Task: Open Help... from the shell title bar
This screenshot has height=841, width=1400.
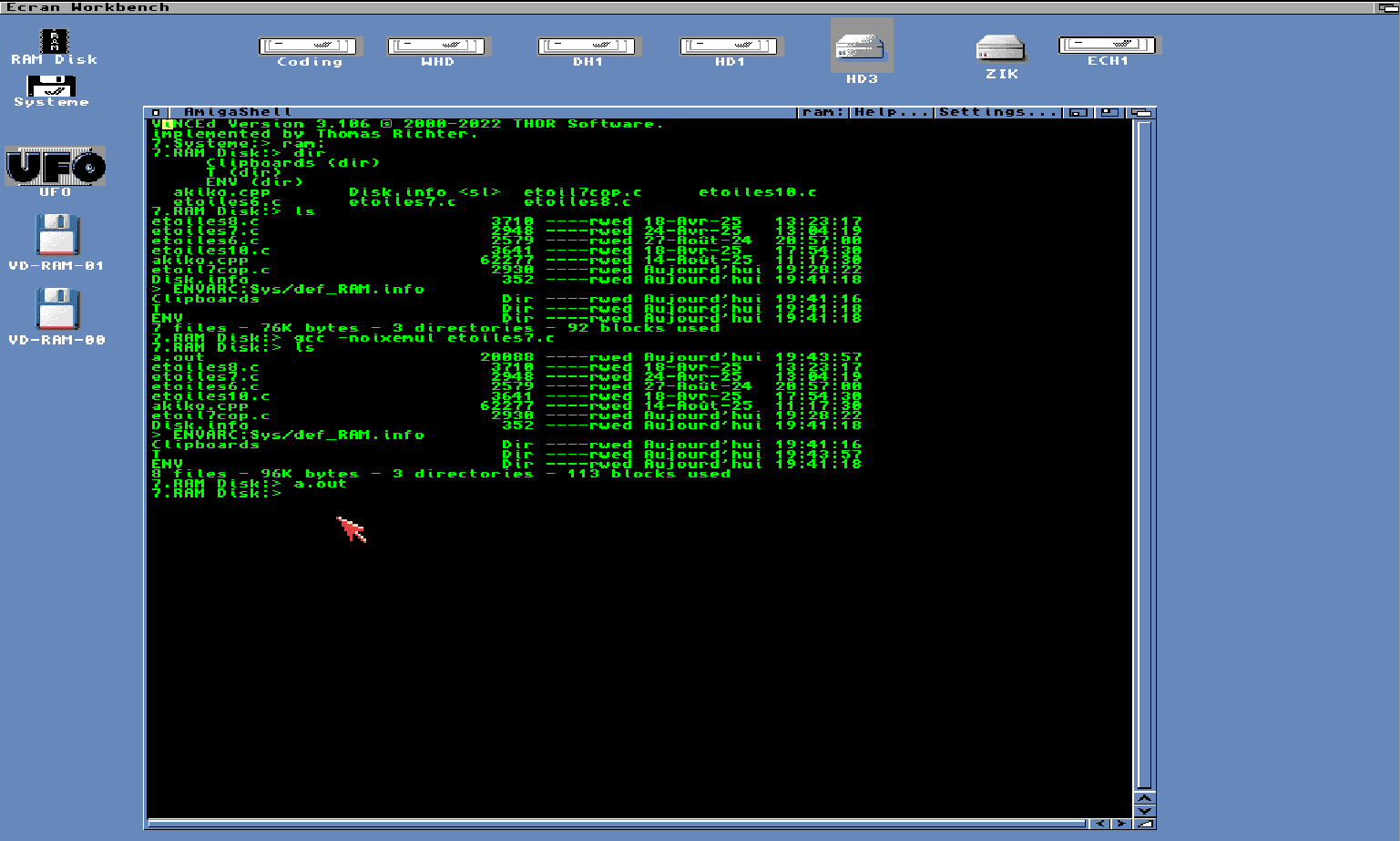Action: 892,113
